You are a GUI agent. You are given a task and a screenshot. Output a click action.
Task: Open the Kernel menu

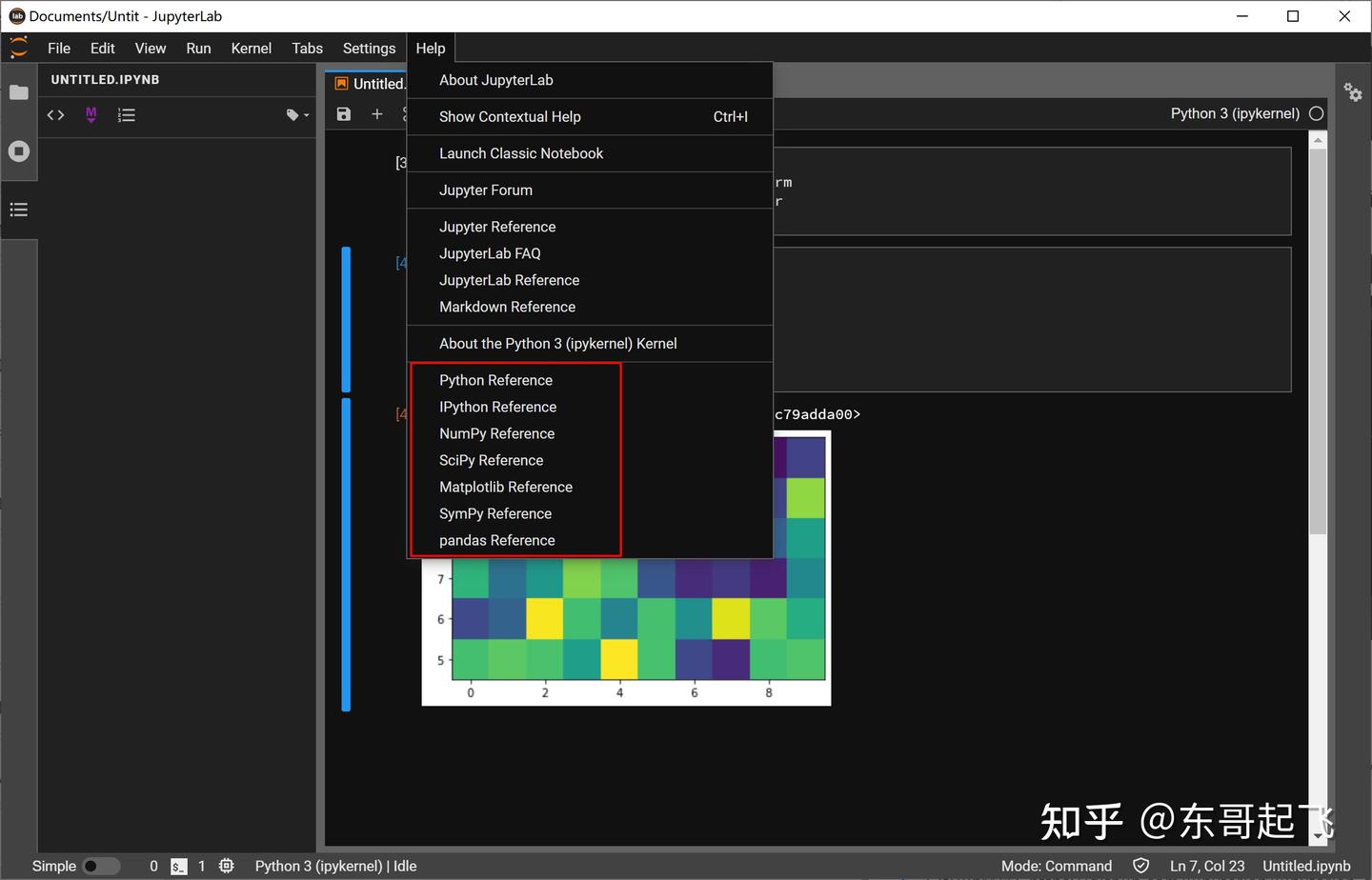pos(252,48)
